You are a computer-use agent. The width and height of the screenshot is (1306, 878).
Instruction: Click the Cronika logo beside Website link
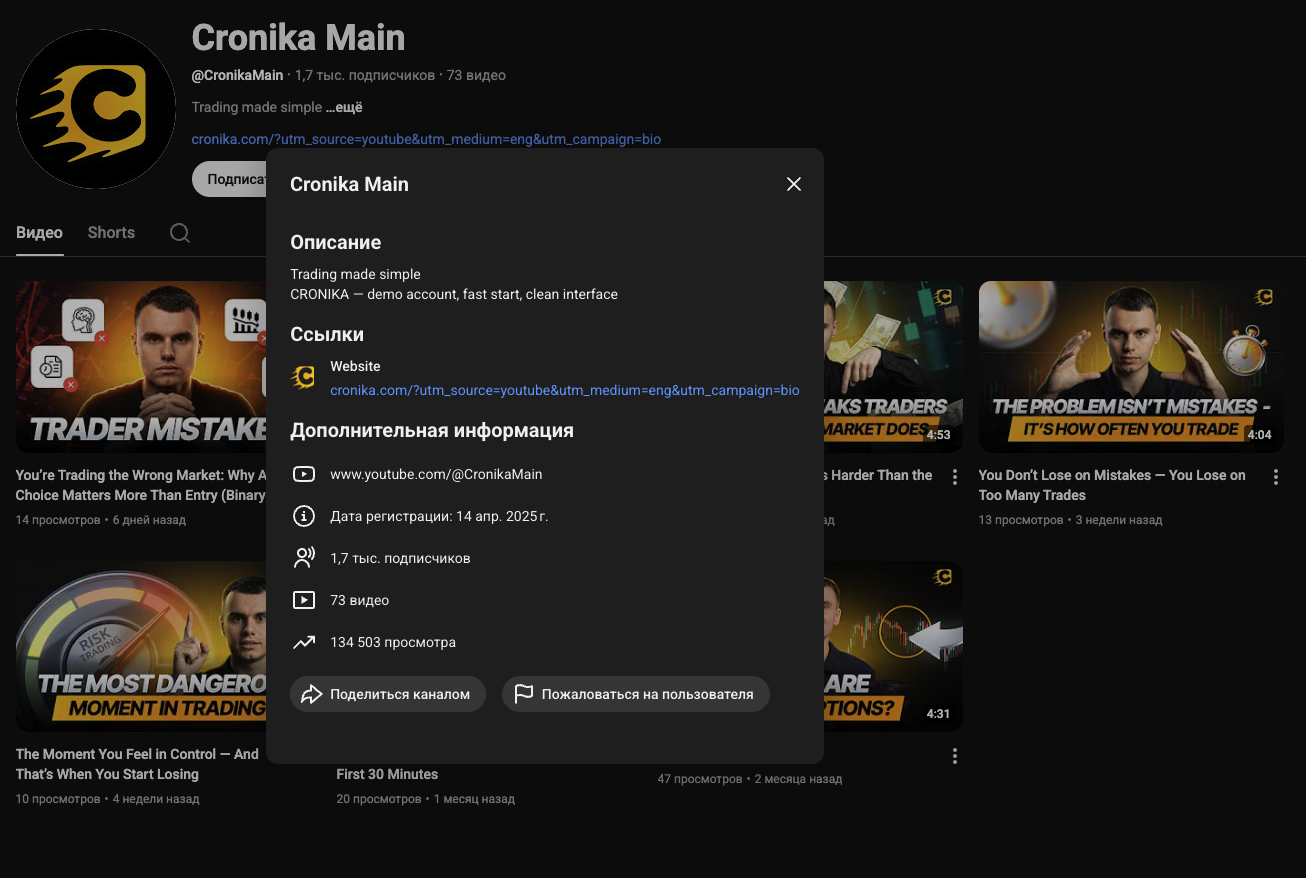(303, 377)
